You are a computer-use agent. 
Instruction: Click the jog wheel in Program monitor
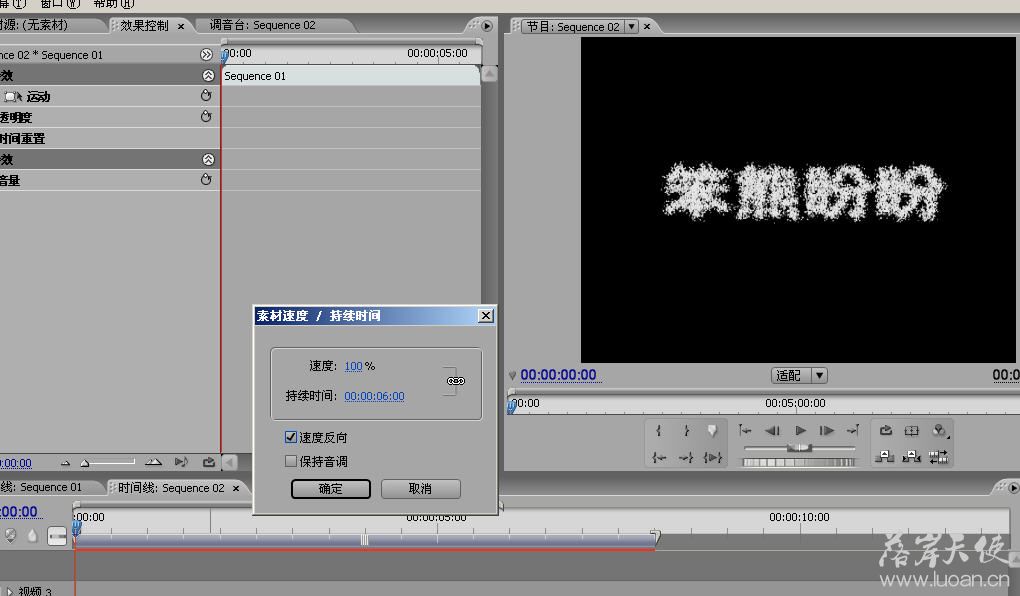(x=799, y=463)
